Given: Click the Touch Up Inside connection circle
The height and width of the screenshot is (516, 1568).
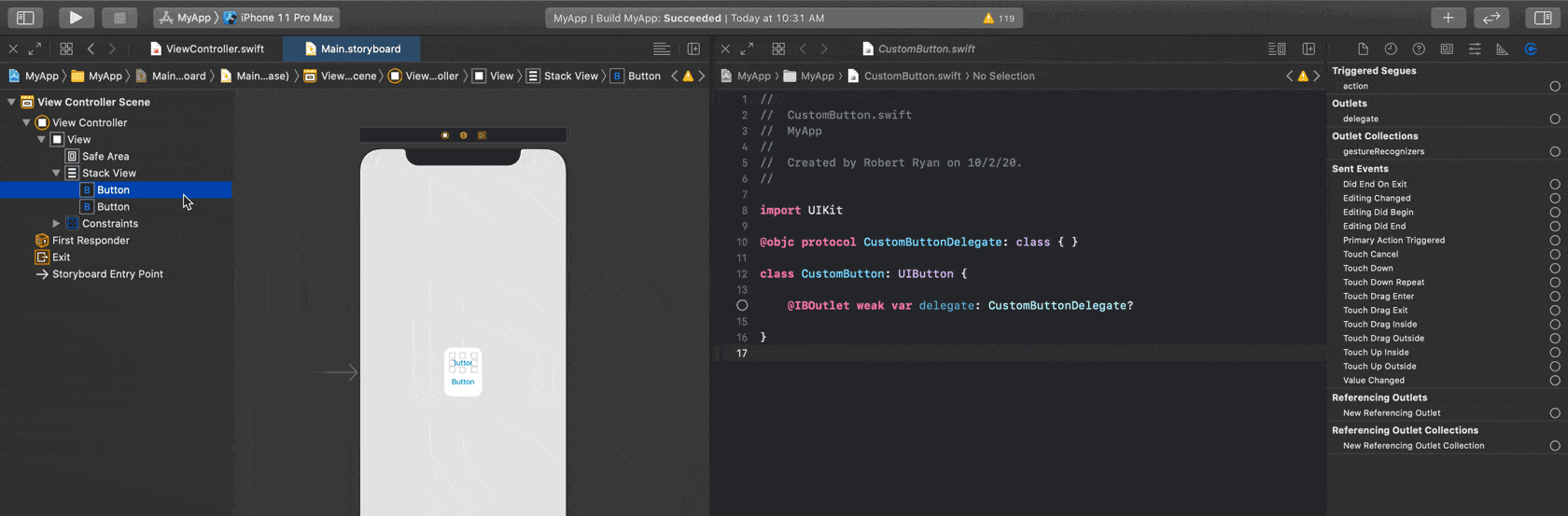Looking at the screenshot, I should coord(1555,352).
